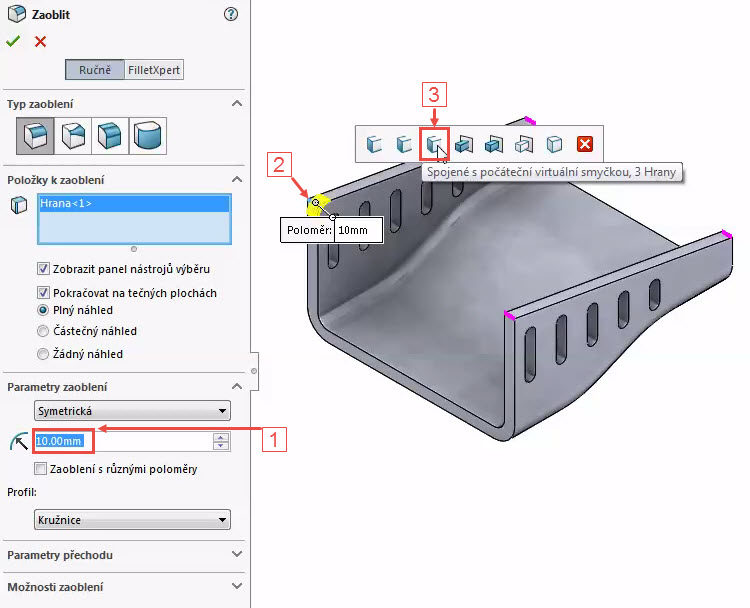Select constant size fillet type icon
750x608 pixels.
pyautogui.click(x=35, y=136)
